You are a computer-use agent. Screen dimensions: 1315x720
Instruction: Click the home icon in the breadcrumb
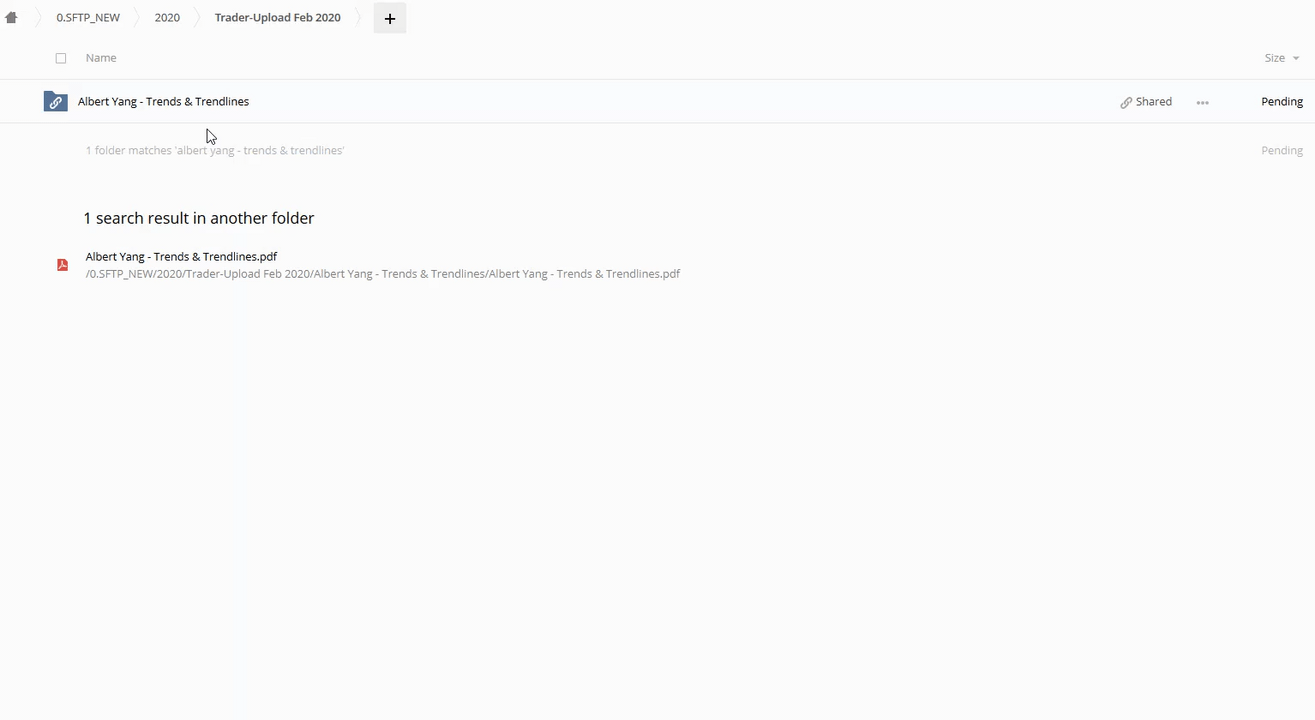(x=12, y=18)
